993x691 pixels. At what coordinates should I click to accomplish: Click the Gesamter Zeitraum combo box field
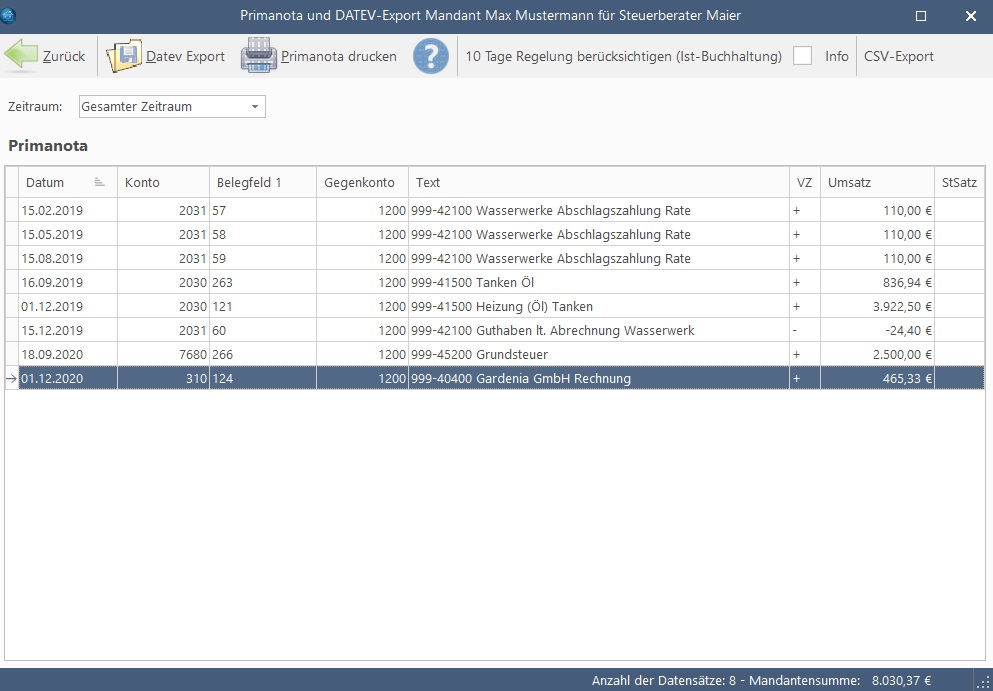tap(160, 106)
